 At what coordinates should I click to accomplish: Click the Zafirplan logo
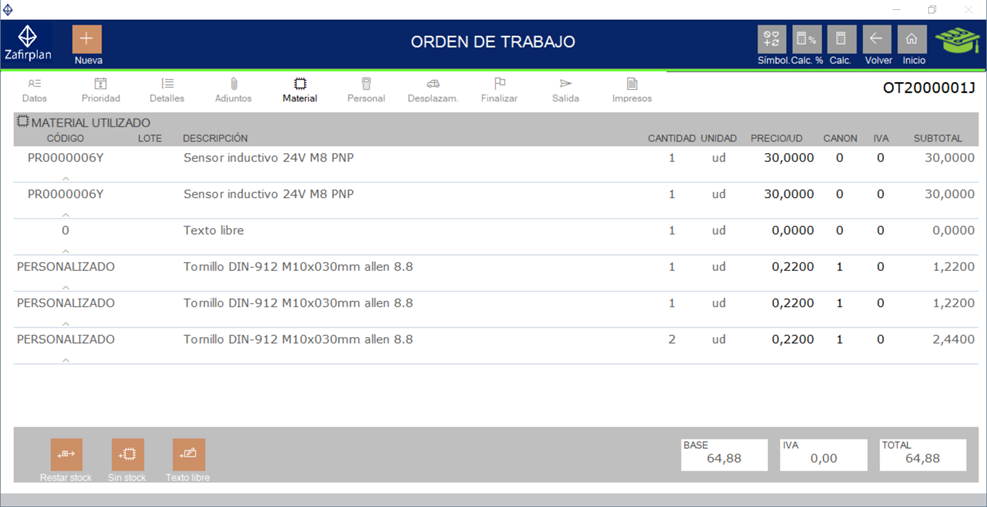coord(34,44)
